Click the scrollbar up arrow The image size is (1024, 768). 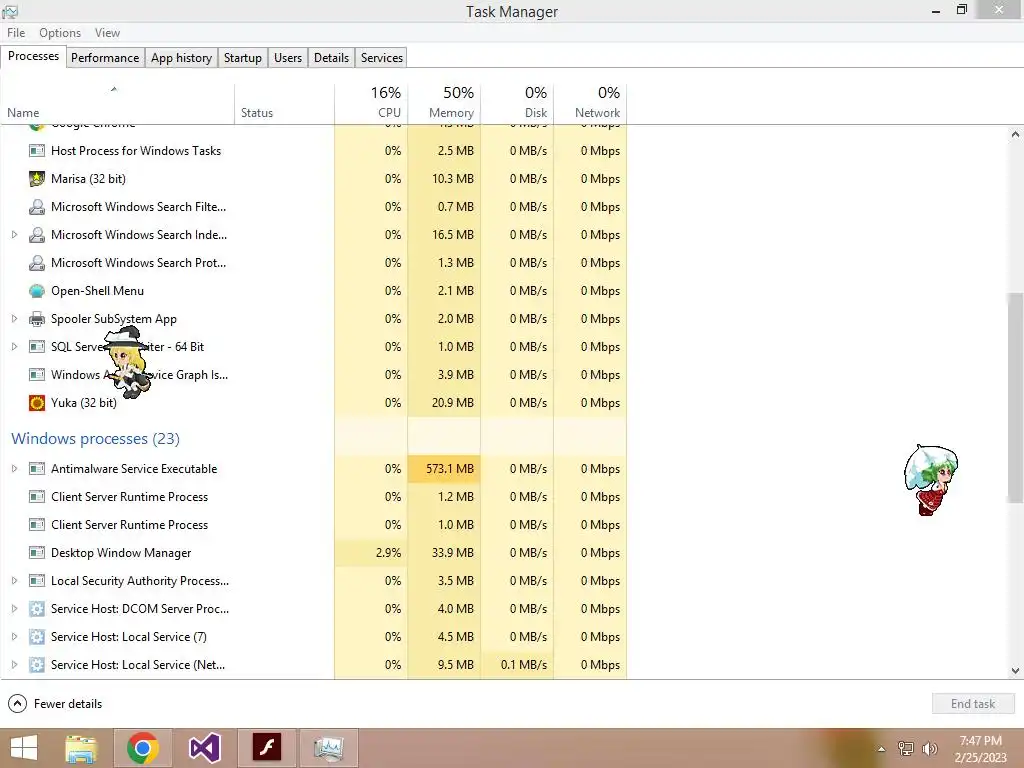(1015, 135)
